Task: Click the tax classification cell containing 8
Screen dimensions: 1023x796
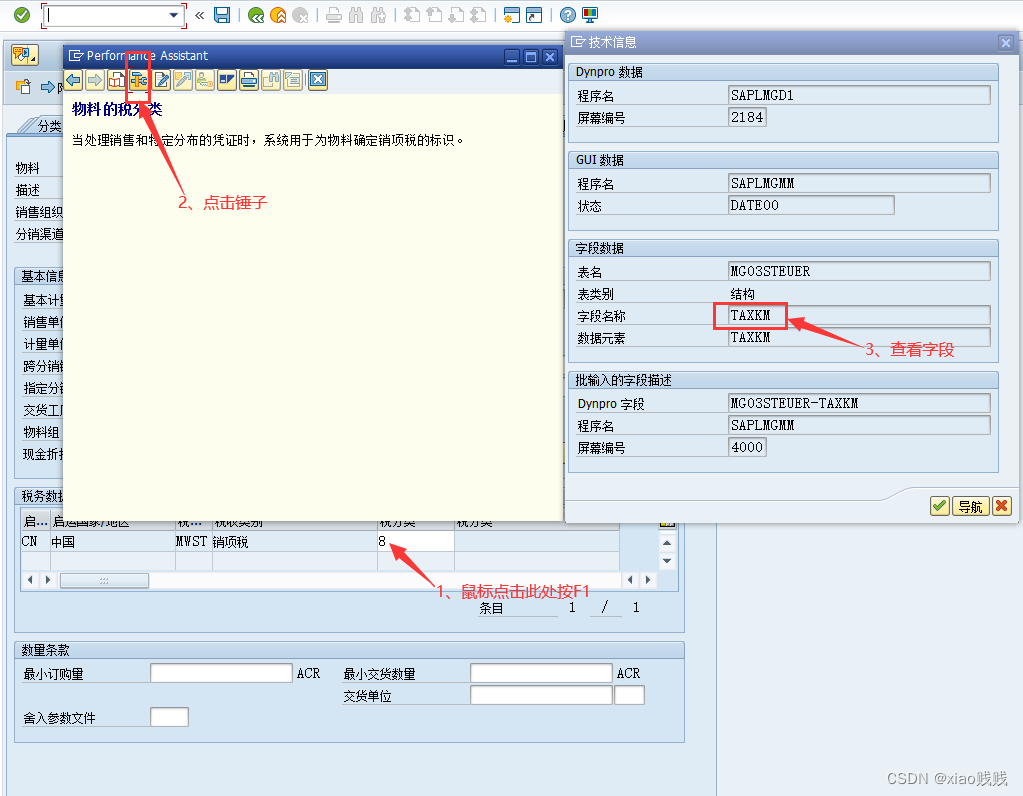Action: pos(416,542)
